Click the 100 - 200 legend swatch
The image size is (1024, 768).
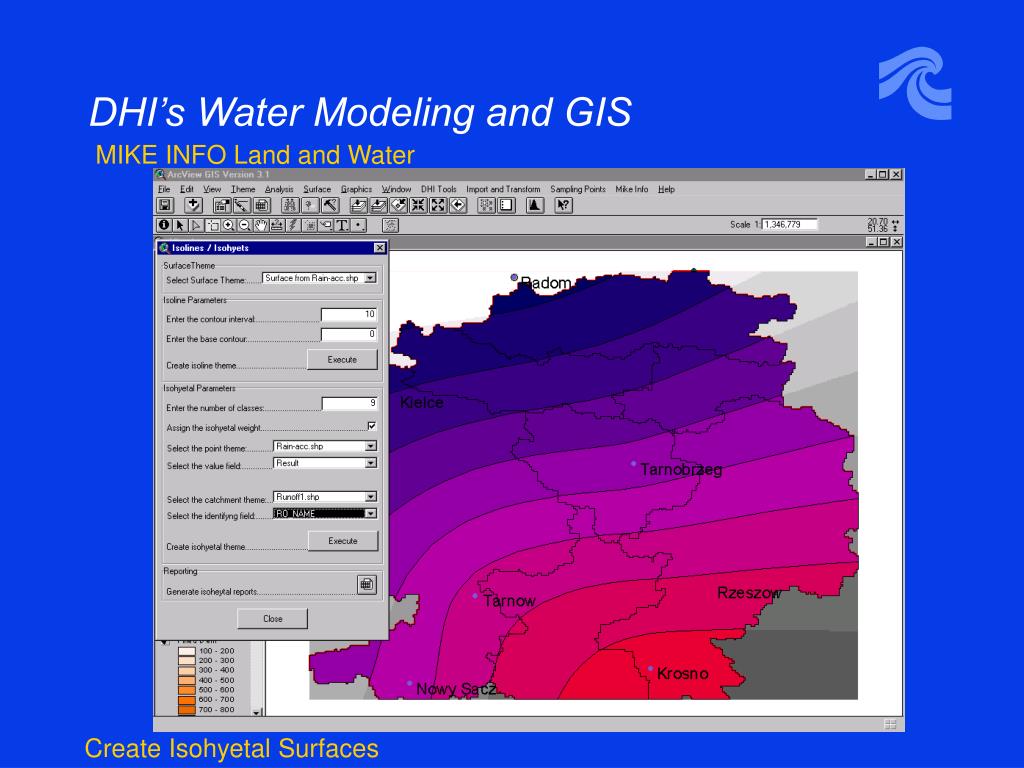coord(187,651)
